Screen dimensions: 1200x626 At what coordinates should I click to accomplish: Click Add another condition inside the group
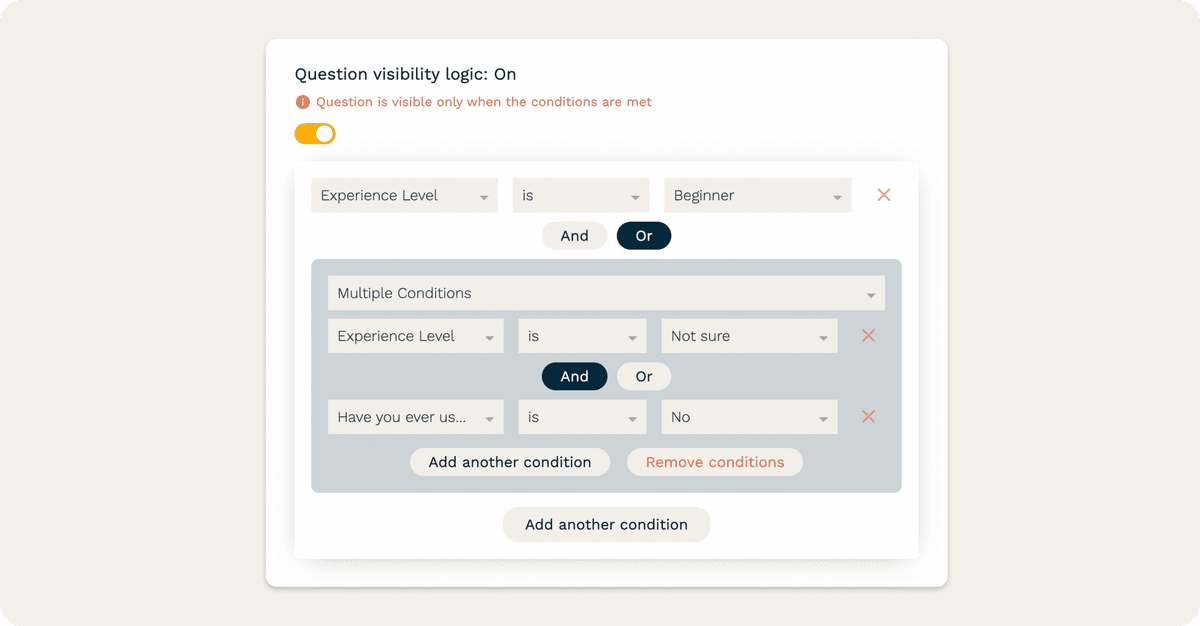(x=510, y=462)
